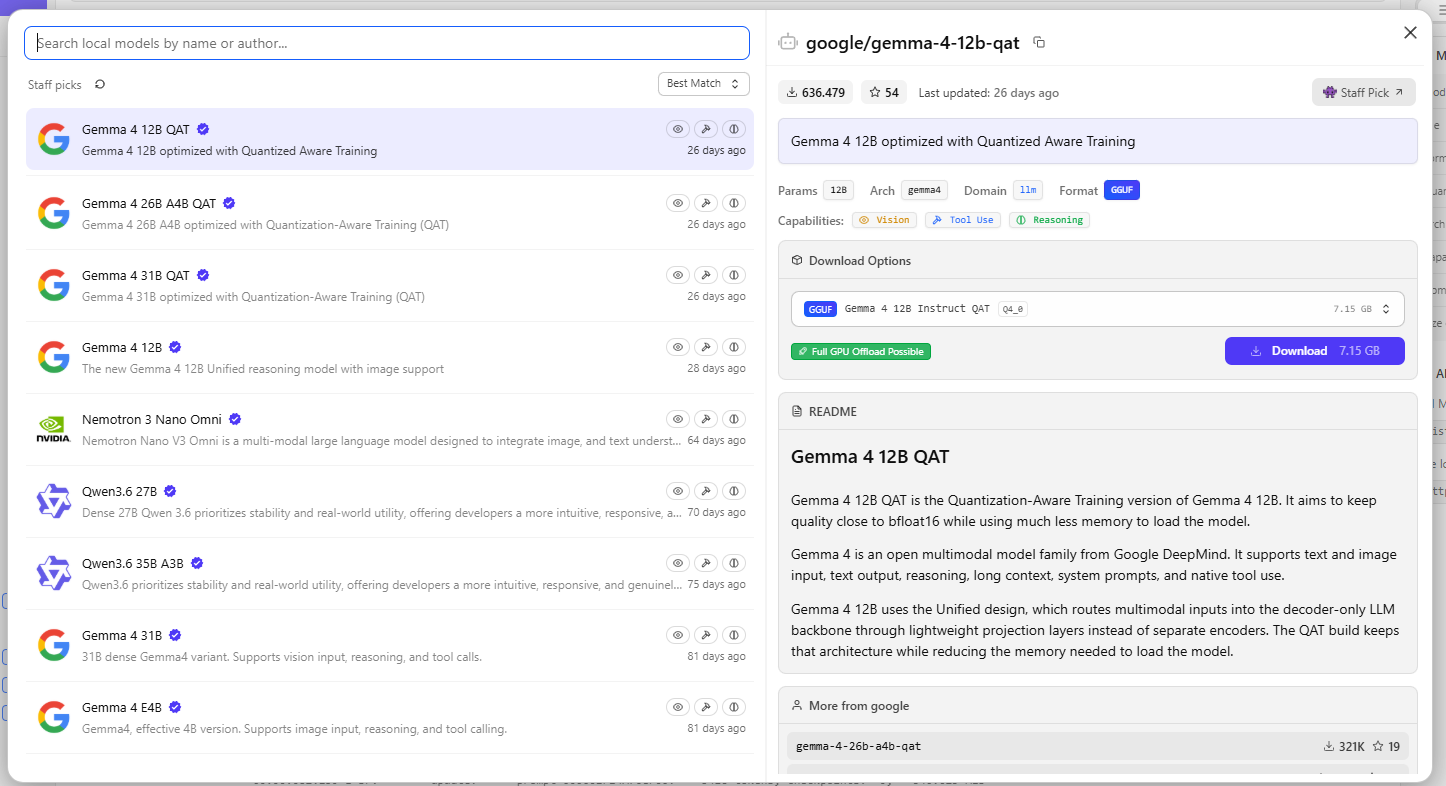
Task: Click the Tool Use capability tag
Action: click(963, 220)
